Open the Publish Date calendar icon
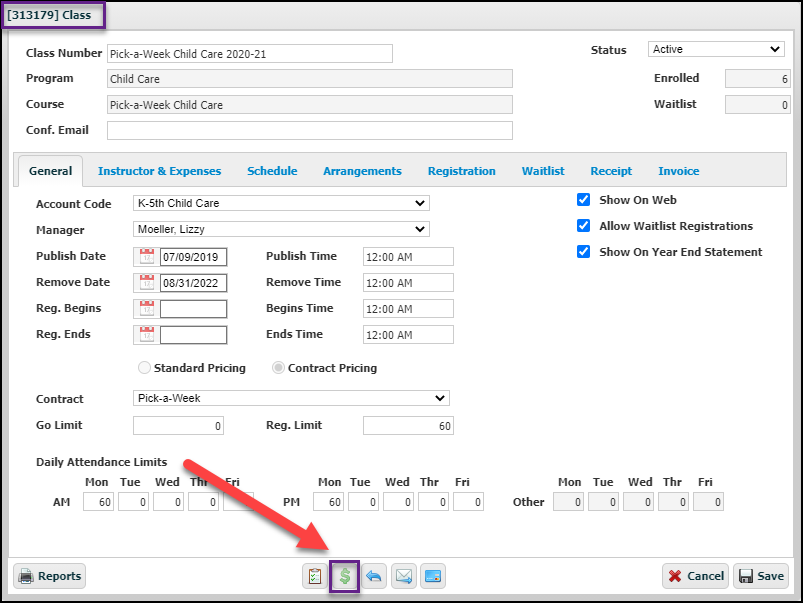The height and width of the screenshot is (603, 803). pyautogui.click(x=146, y=257)
